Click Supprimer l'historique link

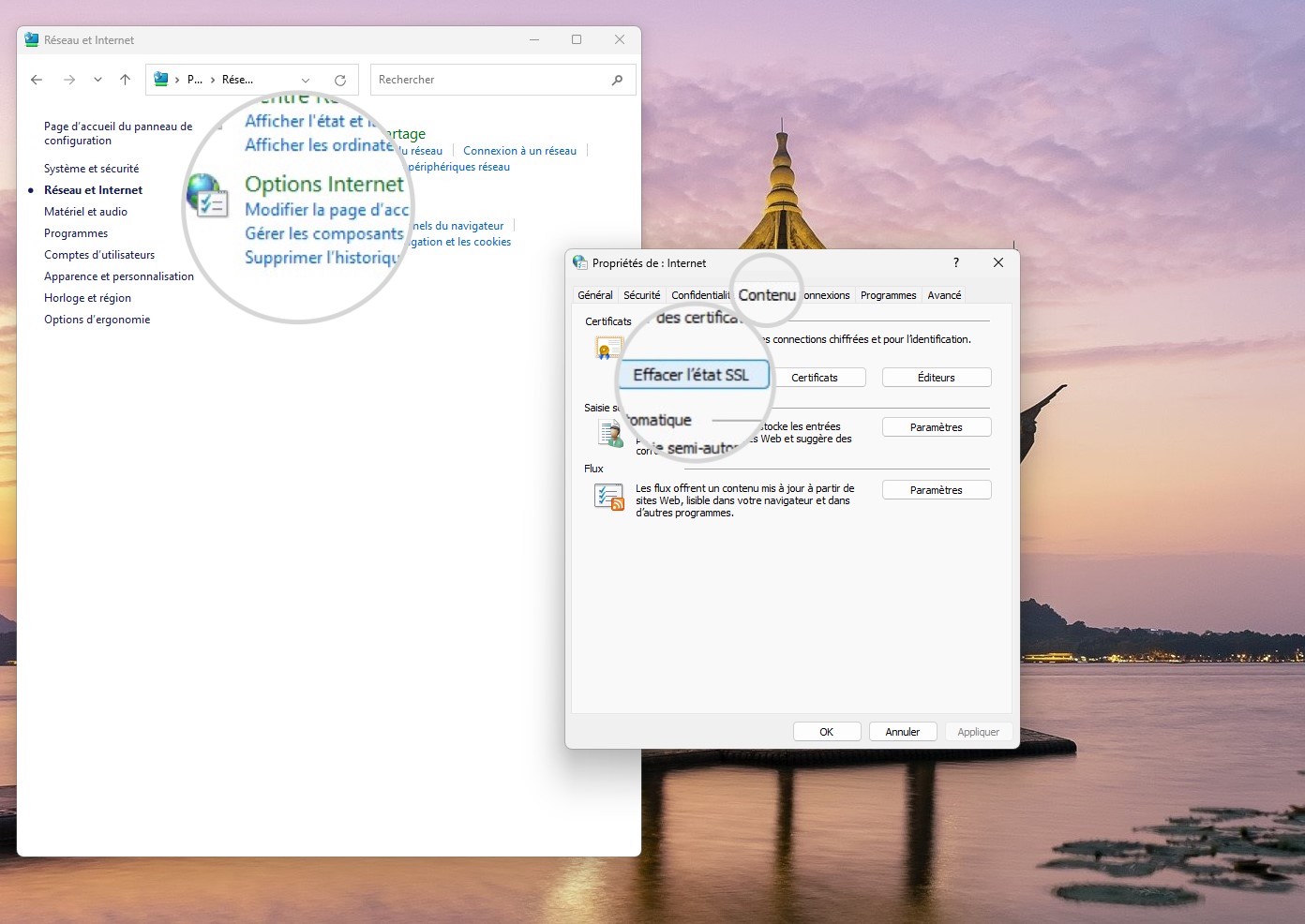322,257
